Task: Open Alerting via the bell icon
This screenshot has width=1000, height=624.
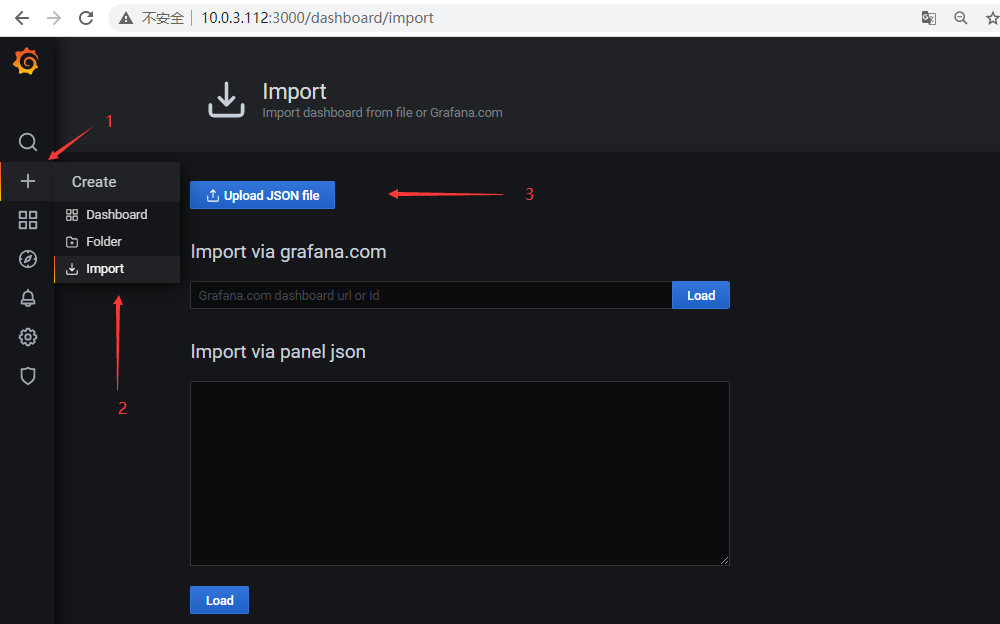Action: coord(27,298)
